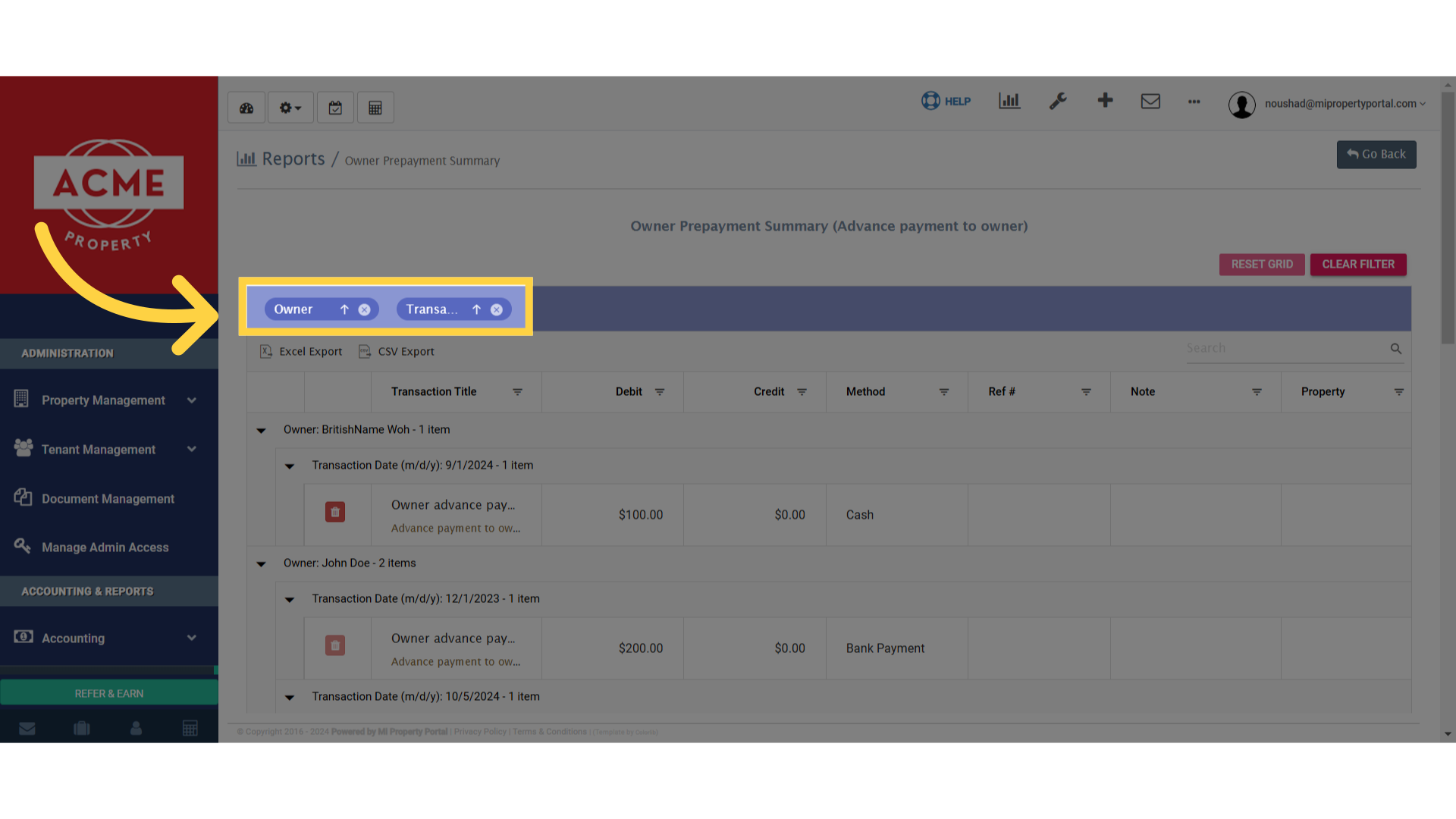
Task: Click the grid Search input field
Action: pyautogui.click(x=1289, y=348)
